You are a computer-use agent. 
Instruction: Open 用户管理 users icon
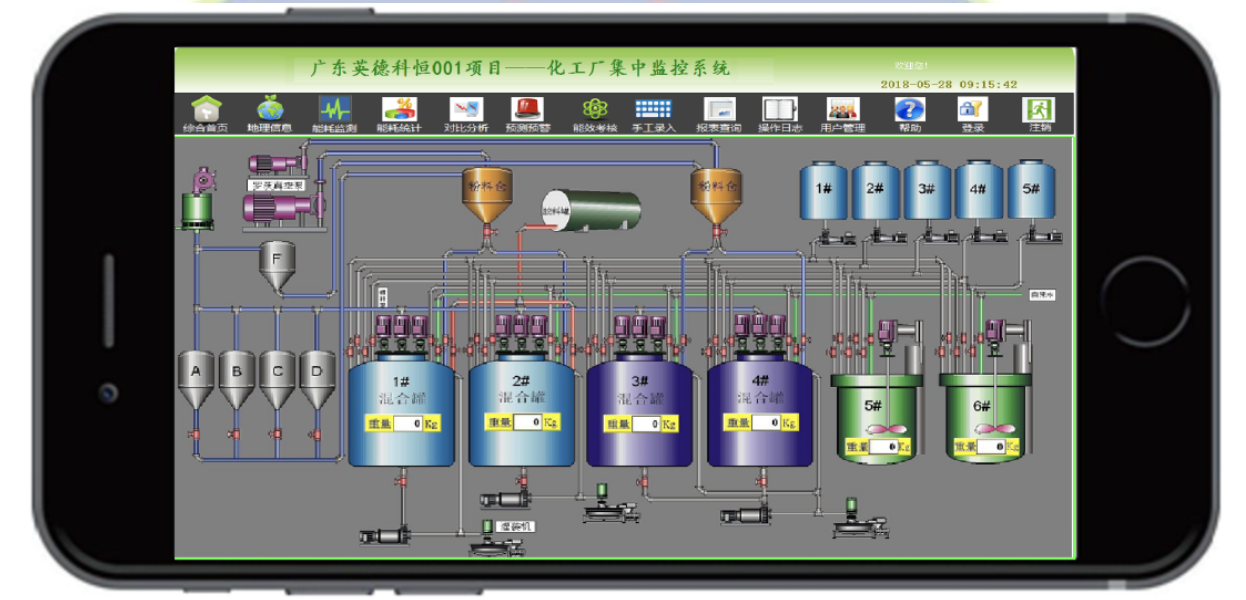(x=842, y=109)
